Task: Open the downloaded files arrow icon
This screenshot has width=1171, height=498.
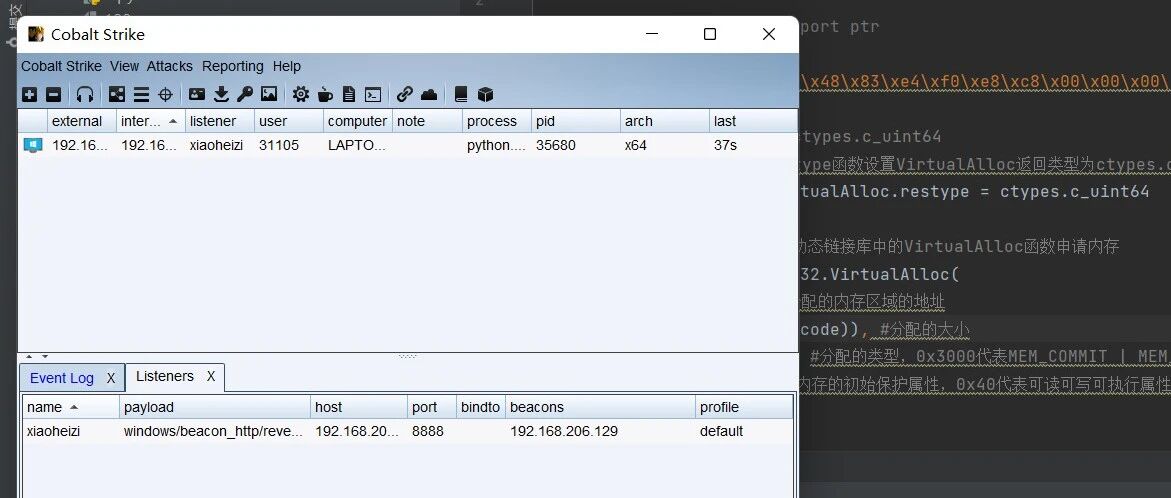Action: tap(221, 94)
